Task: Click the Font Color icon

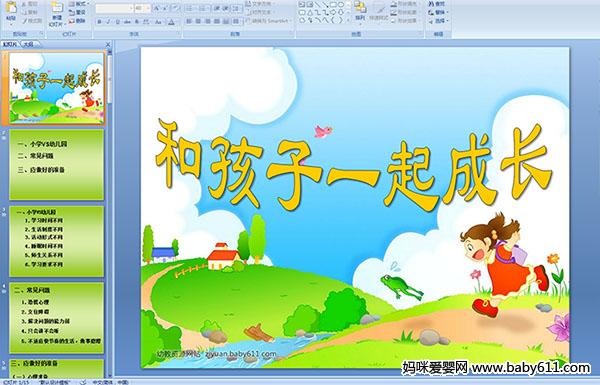Action: [171, 22]
